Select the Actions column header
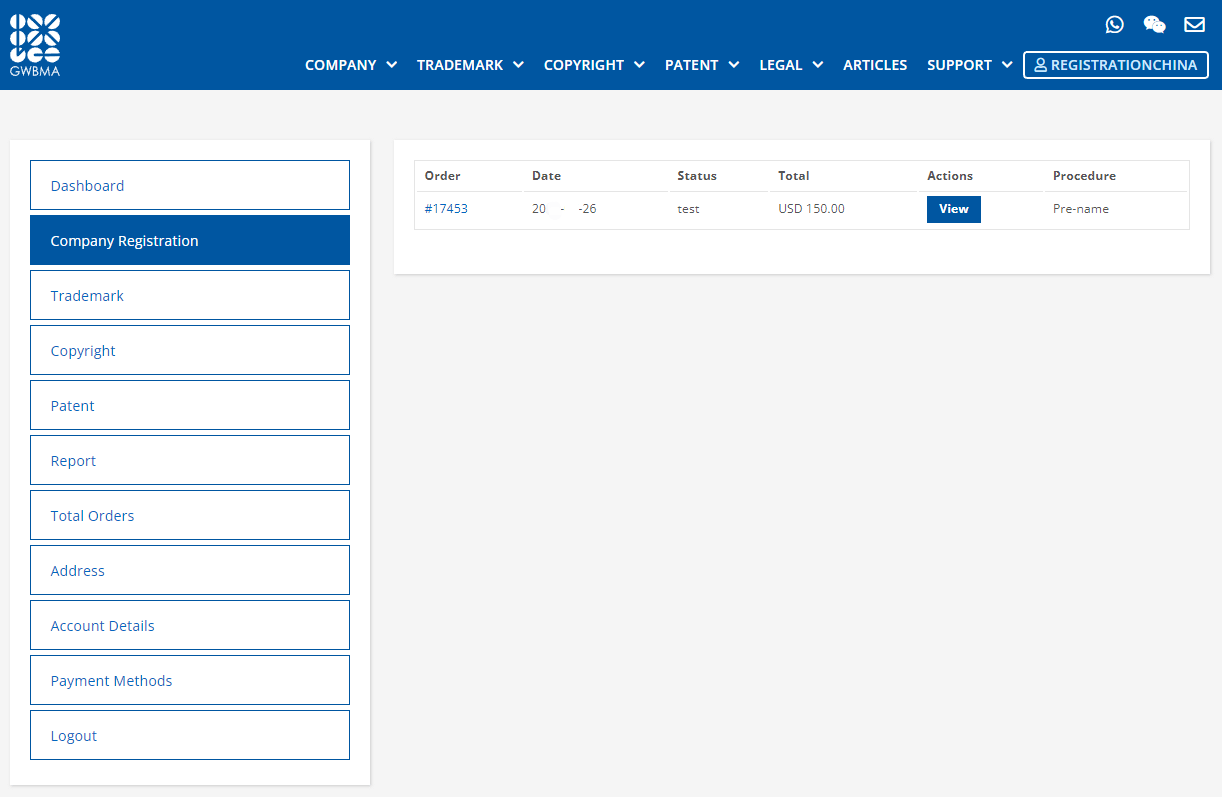 tap(950, 176)
